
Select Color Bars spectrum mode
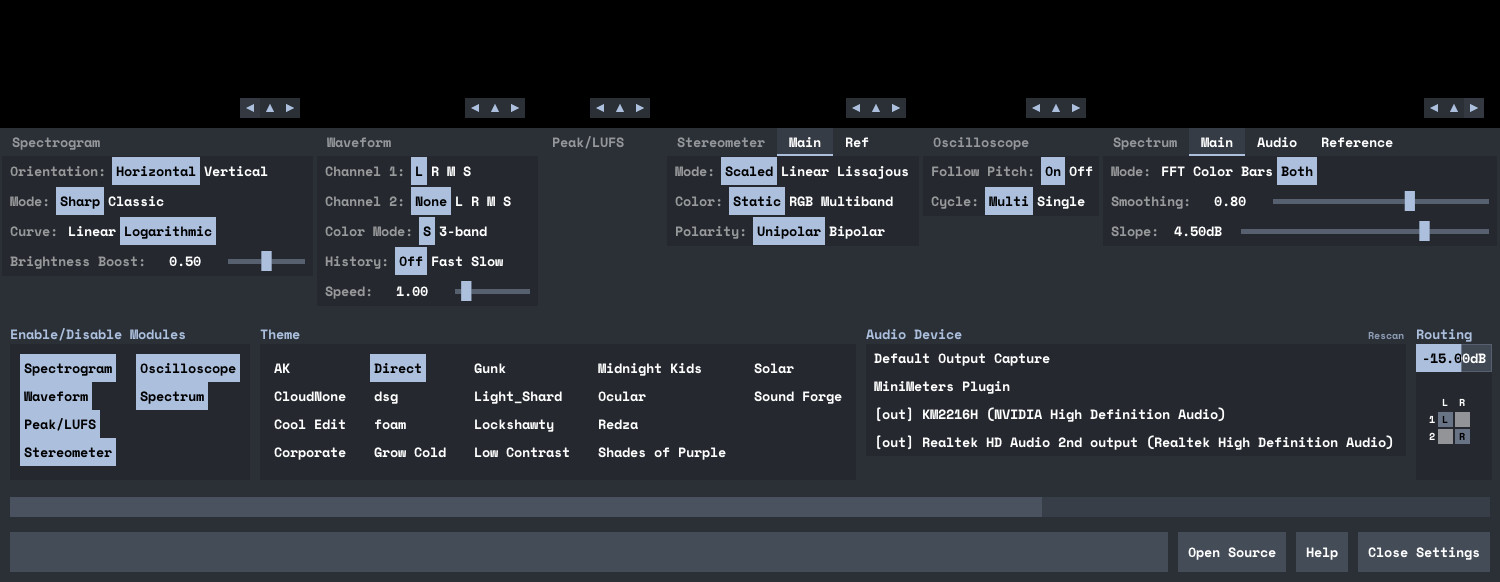point(1233,171)
